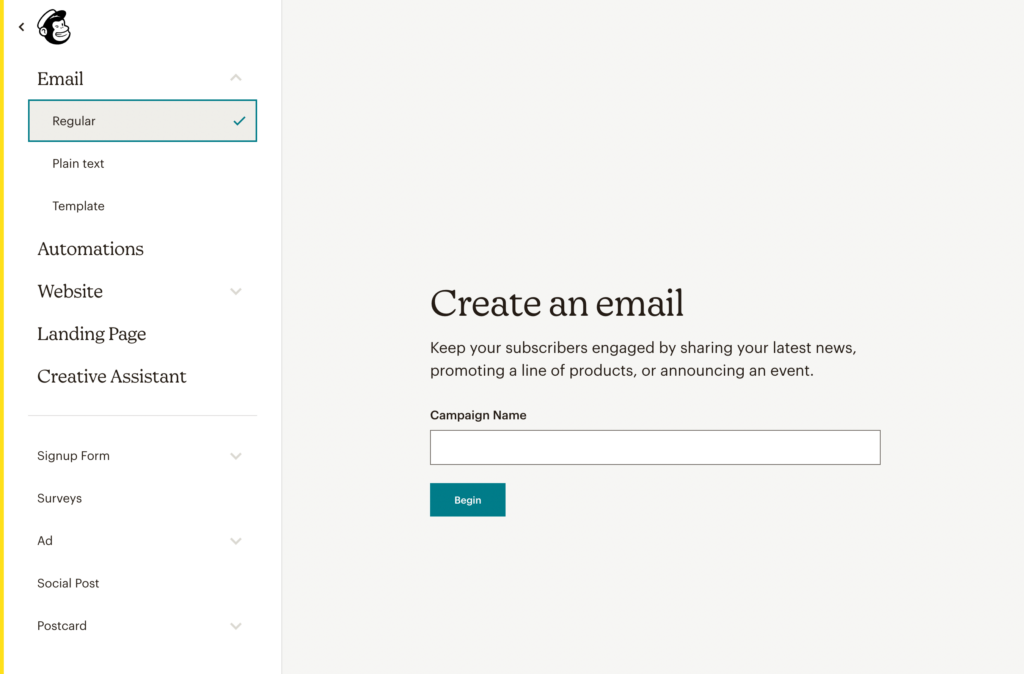1024x674 pixels.
Task: Open the Automations section
Action: click(90, 249)
